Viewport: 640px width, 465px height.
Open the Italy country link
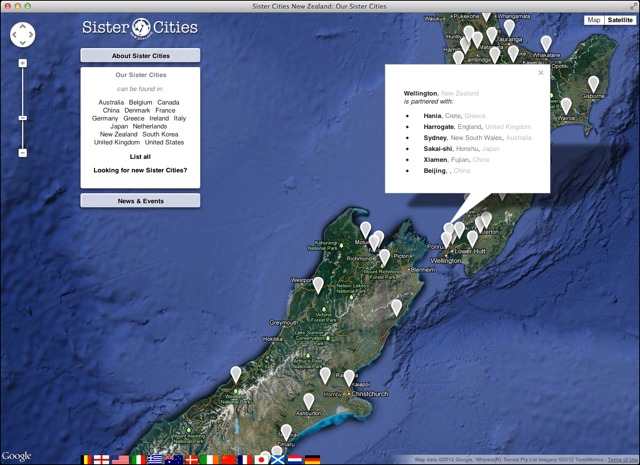tap(180, 118)
